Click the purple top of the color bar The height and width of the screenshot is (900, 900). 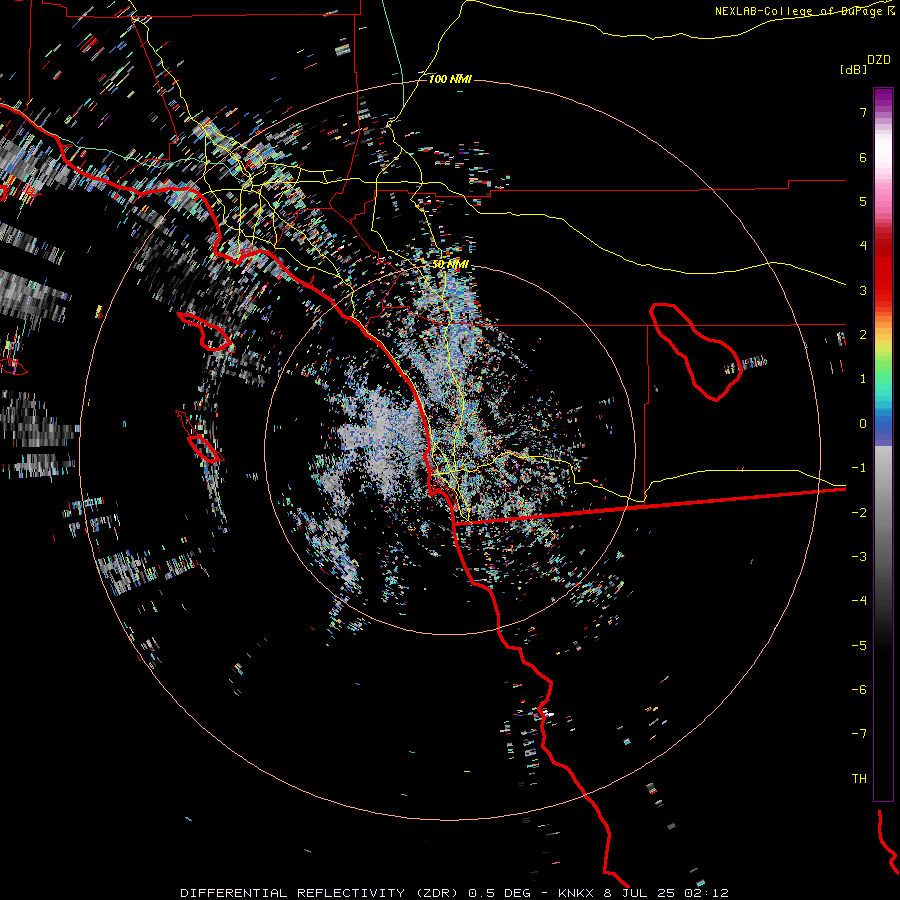coord(883,98)
